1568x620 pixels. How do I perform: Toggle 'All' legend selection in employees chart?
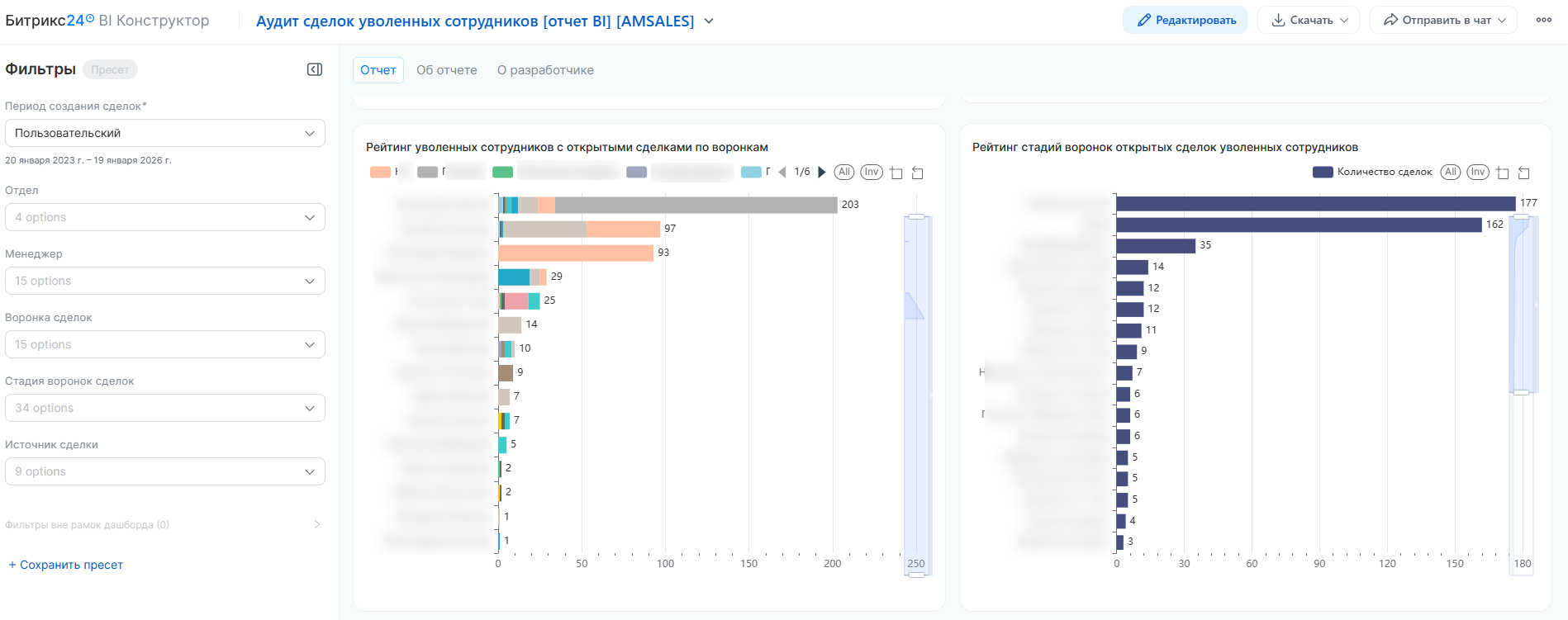tap(843, 172)
